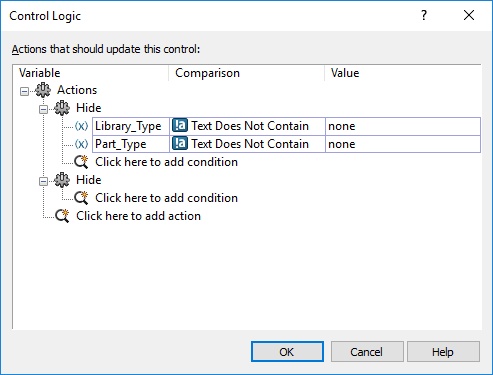Image resolution: width=493 pixels, height=375 pixels.
Task: Collapse the first Hide action node
Action: point(43,109)
